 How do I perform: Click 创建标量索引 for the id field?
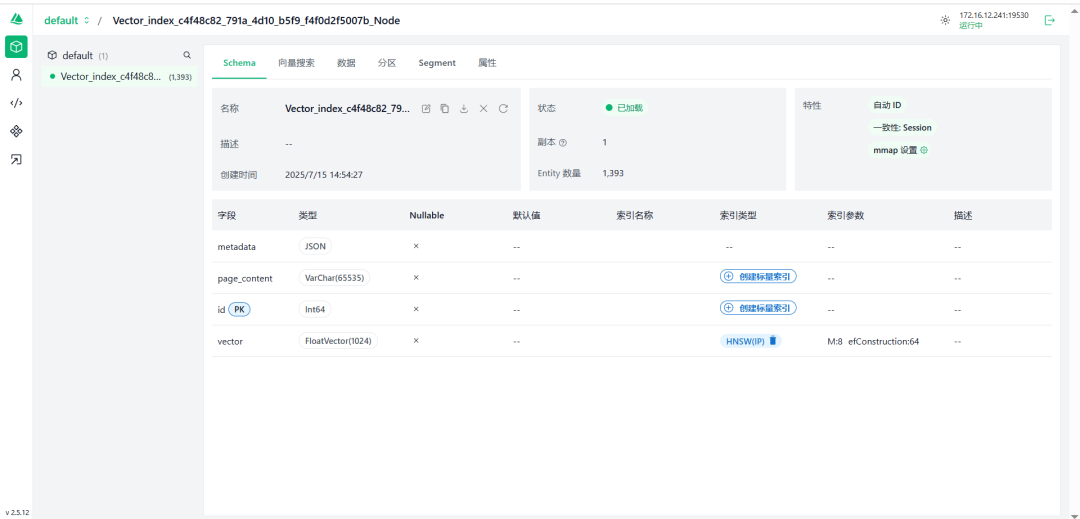758,308
